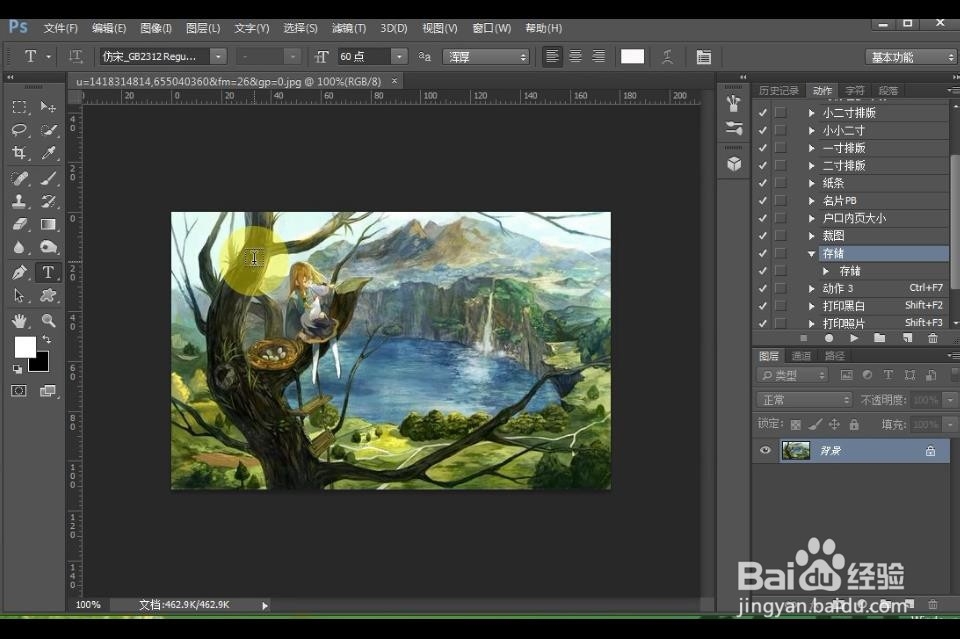This screenshot has height=639, width=960.
Task: Hide the 背景 layer with eye icon
Action: [x=765, y=450]
